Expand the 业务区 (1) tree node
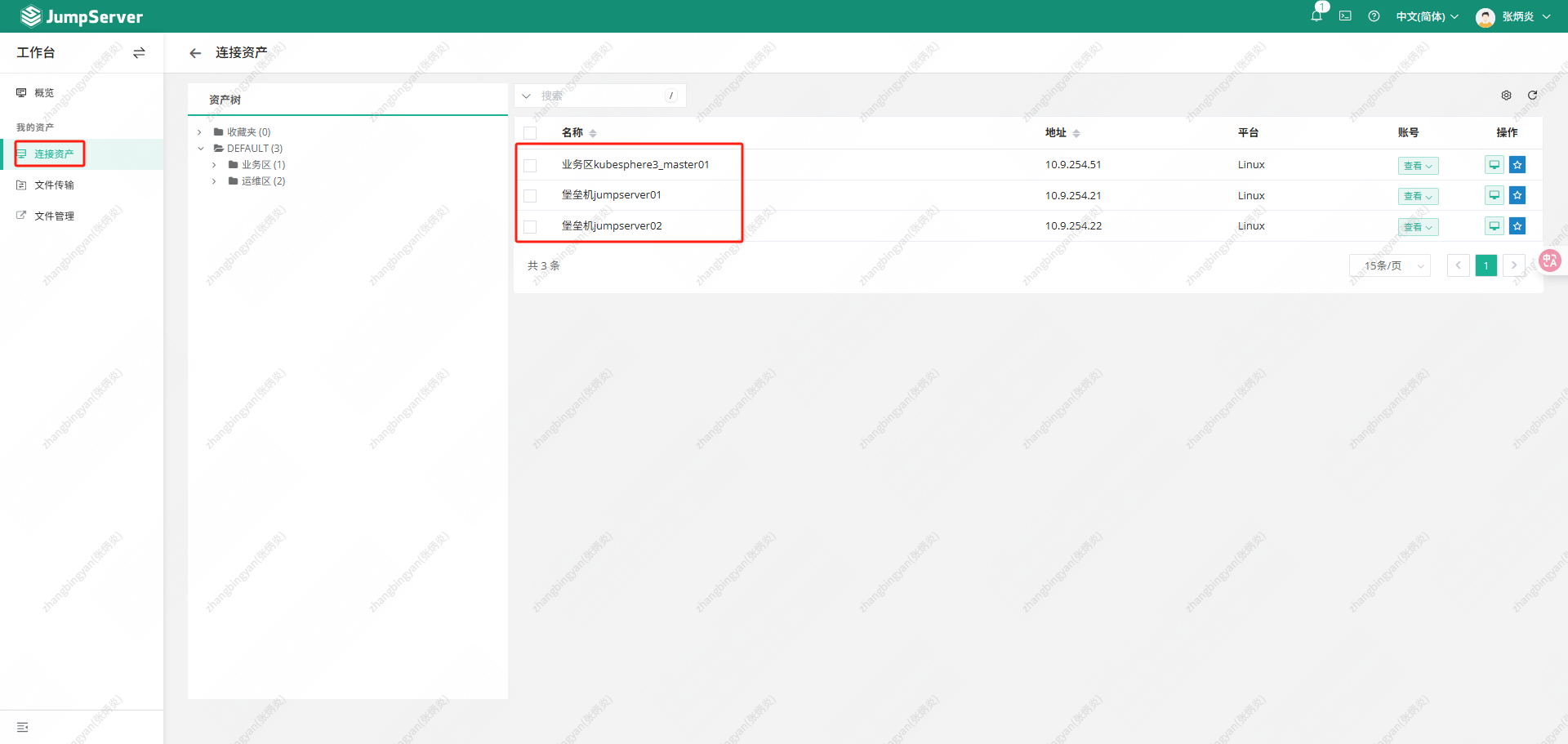Screen dimensions: 1568x744 tap(214, 165)
